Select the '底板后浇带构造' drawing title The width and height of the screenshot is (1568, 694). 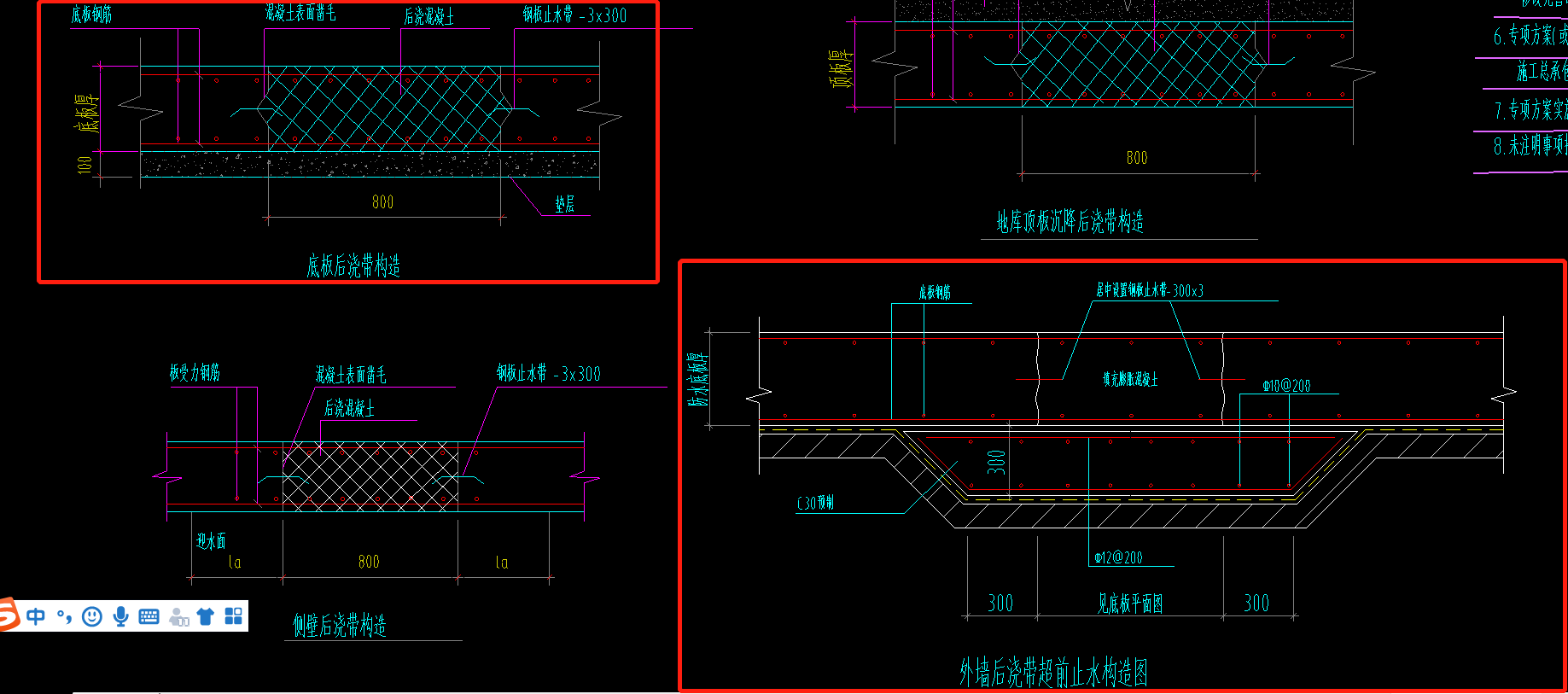353,265
